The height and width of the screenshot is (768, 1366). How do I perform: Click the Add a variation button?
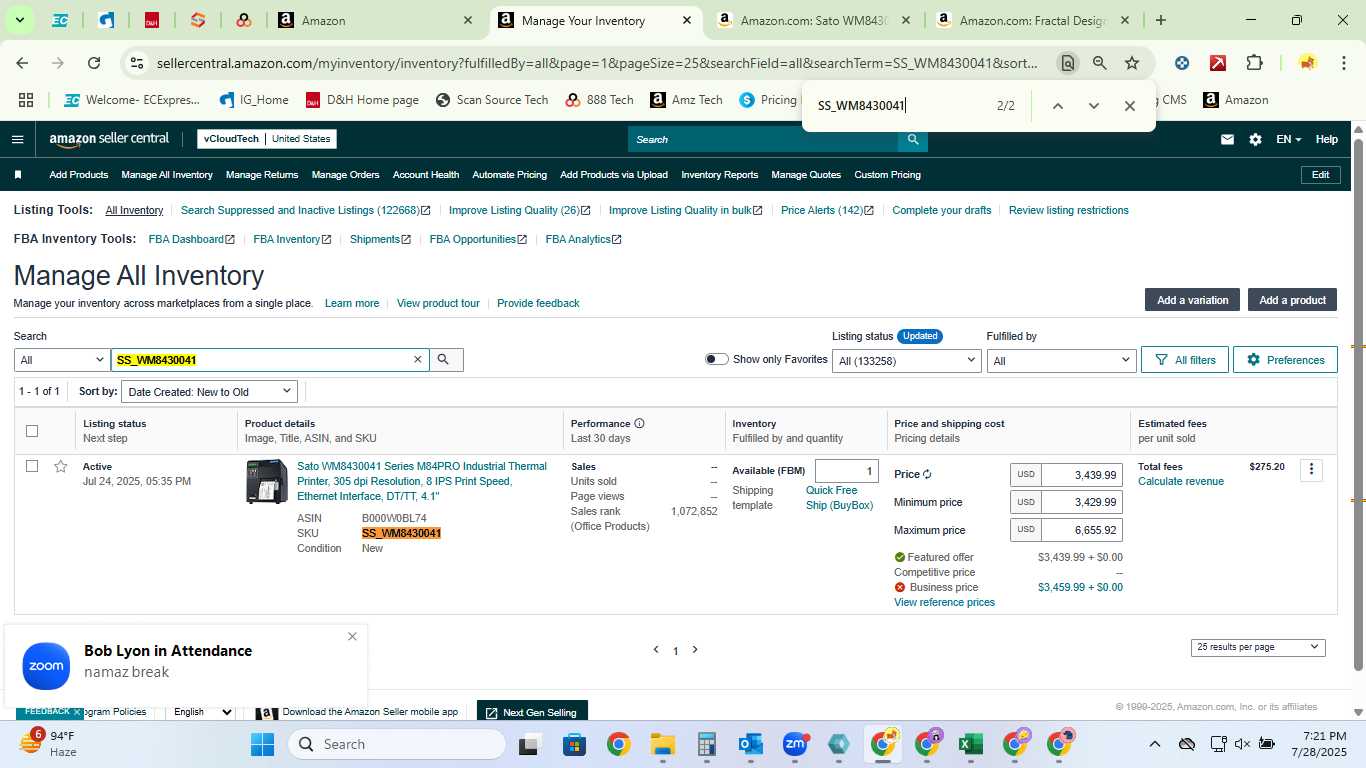tap(1192, 300)
